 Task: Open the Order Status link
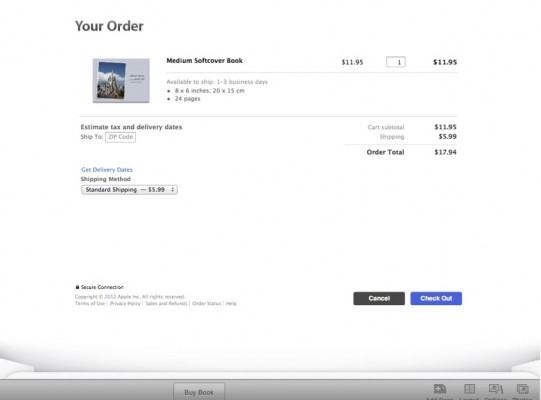[x=206, y=303]
